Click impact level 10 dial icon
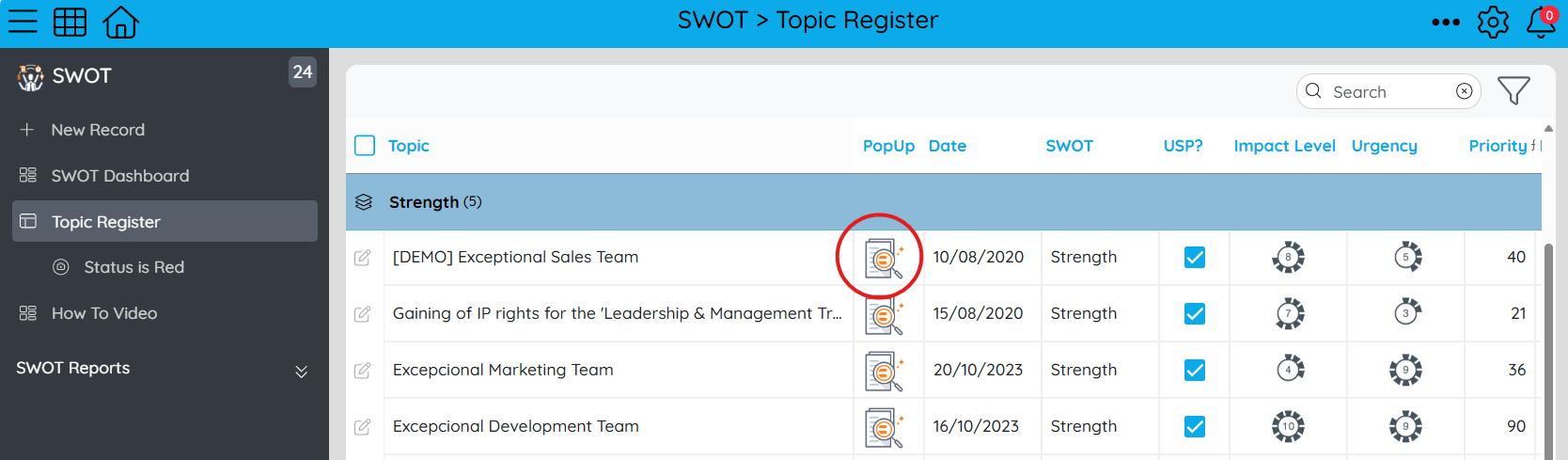The image size is (1568, 460). (1288, 426)
